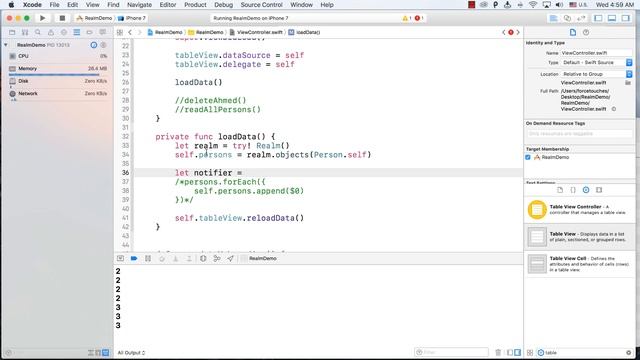Switch library to icon grid view

coord(530,352)
